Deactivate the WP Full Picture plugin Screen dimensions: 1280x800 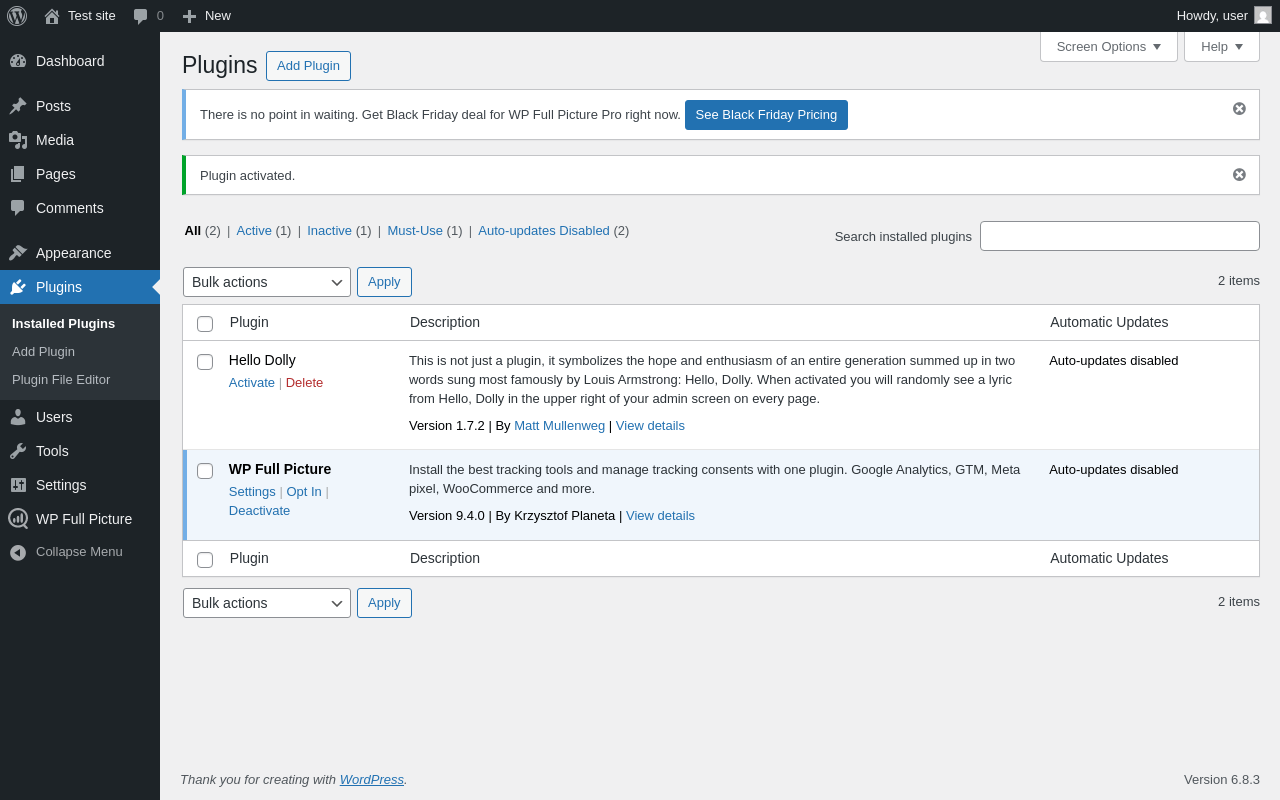point(259,511)
